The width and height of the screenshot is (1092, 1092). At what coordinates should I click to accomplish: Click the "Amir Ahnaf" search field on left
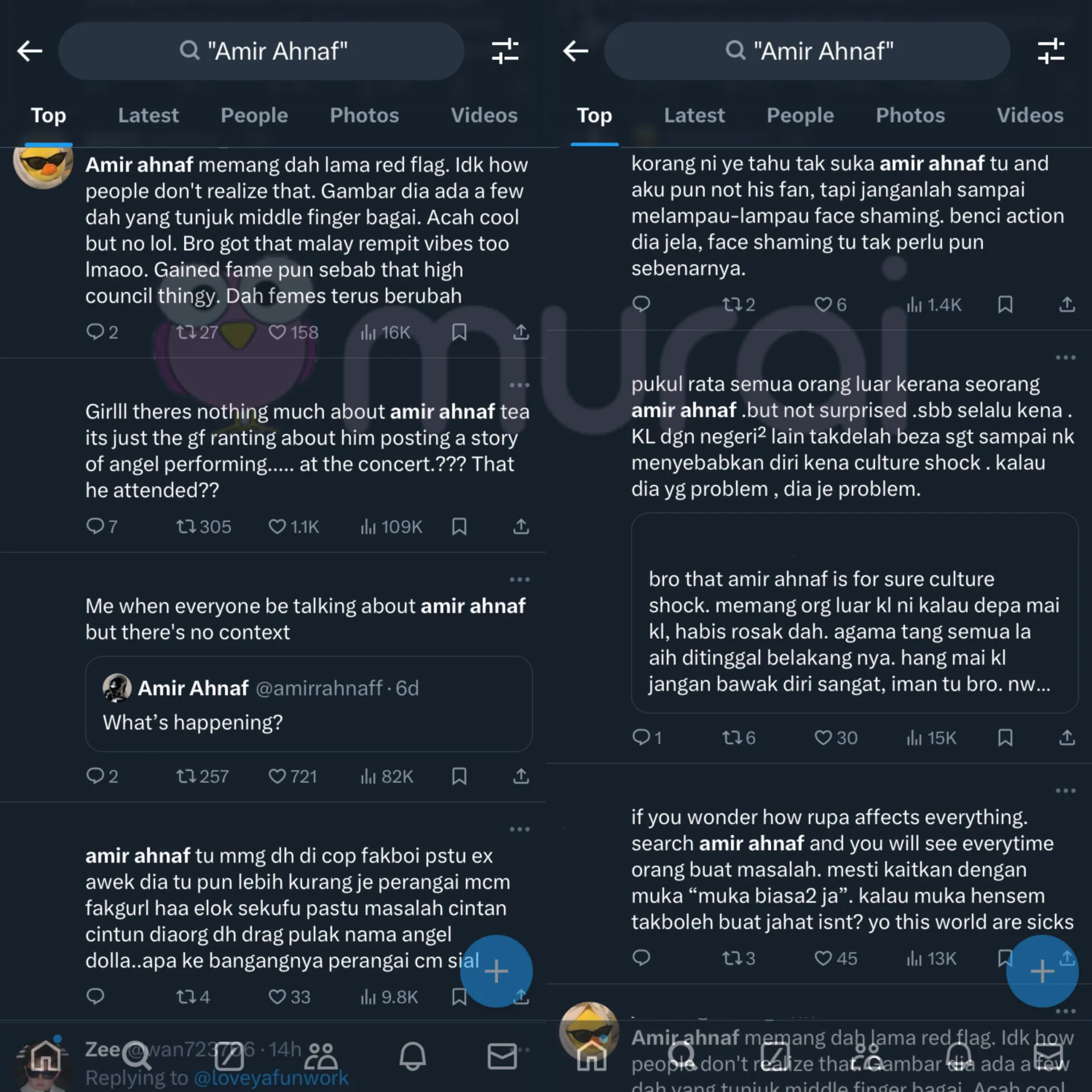[261, 51]
